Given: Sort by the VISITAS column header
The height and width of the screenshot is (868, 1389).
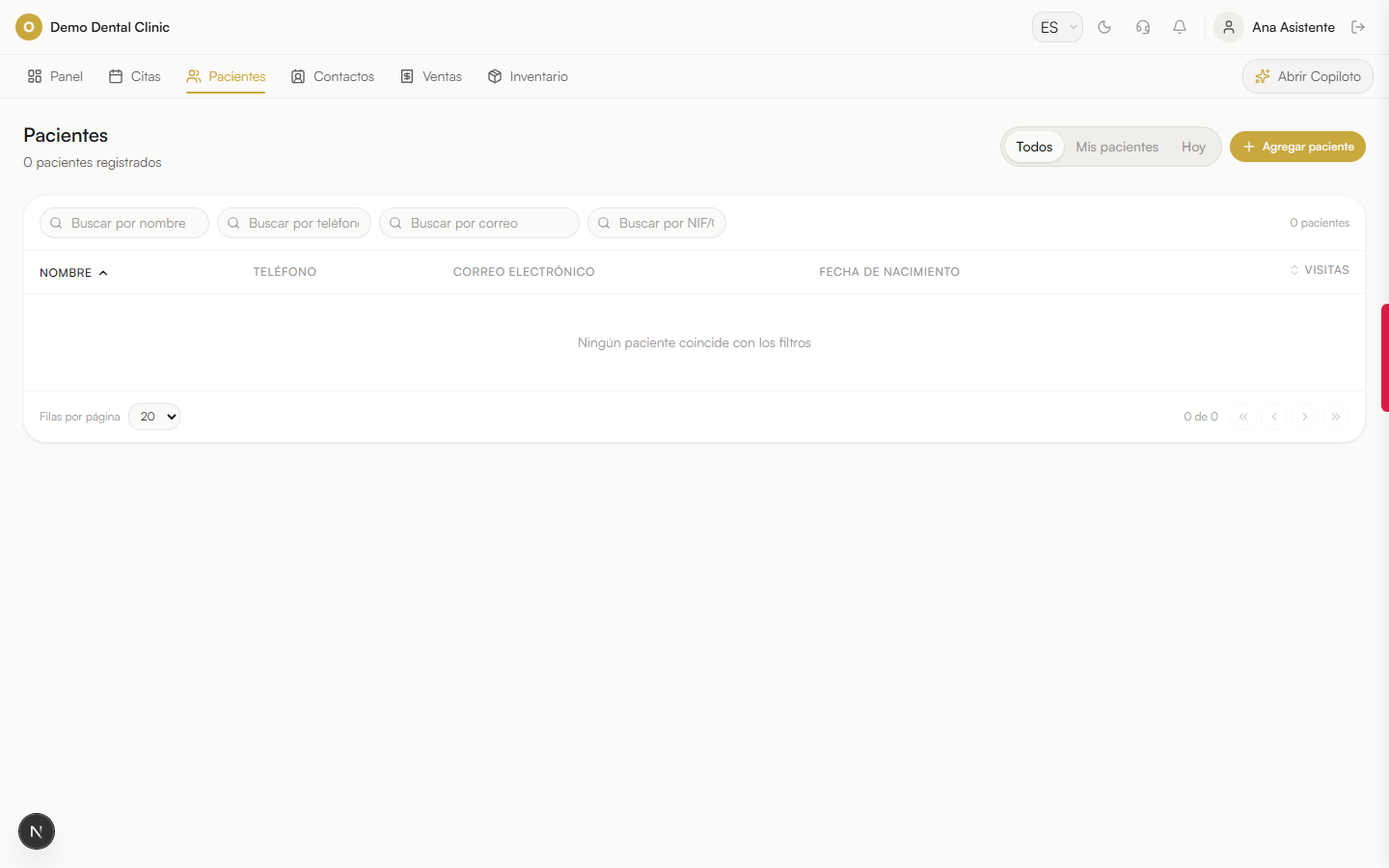Looking at the screenshot, I should [x=1320, y=270].
